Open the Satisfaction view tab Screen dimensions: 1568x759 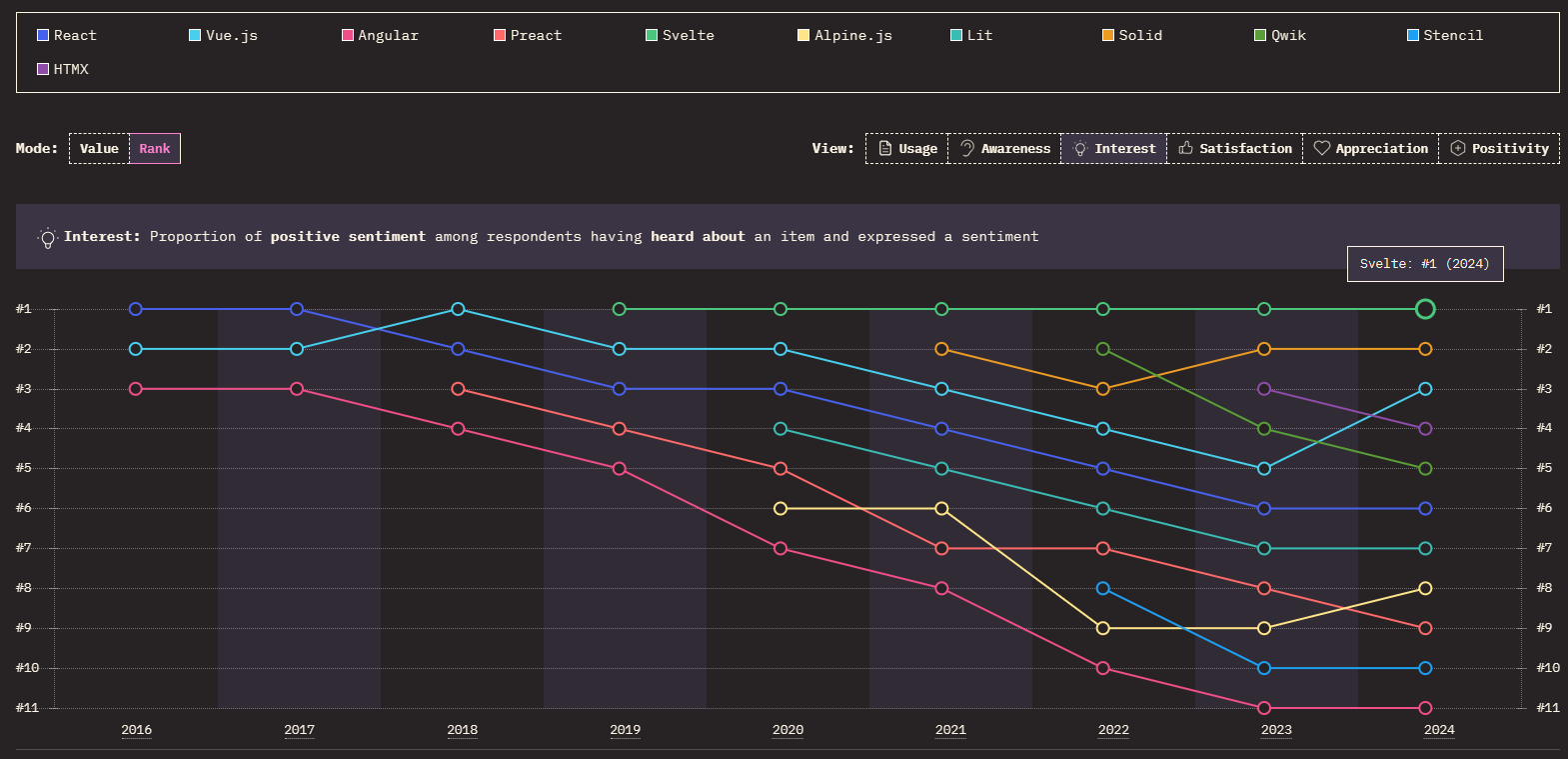[x=1235, y=148]
